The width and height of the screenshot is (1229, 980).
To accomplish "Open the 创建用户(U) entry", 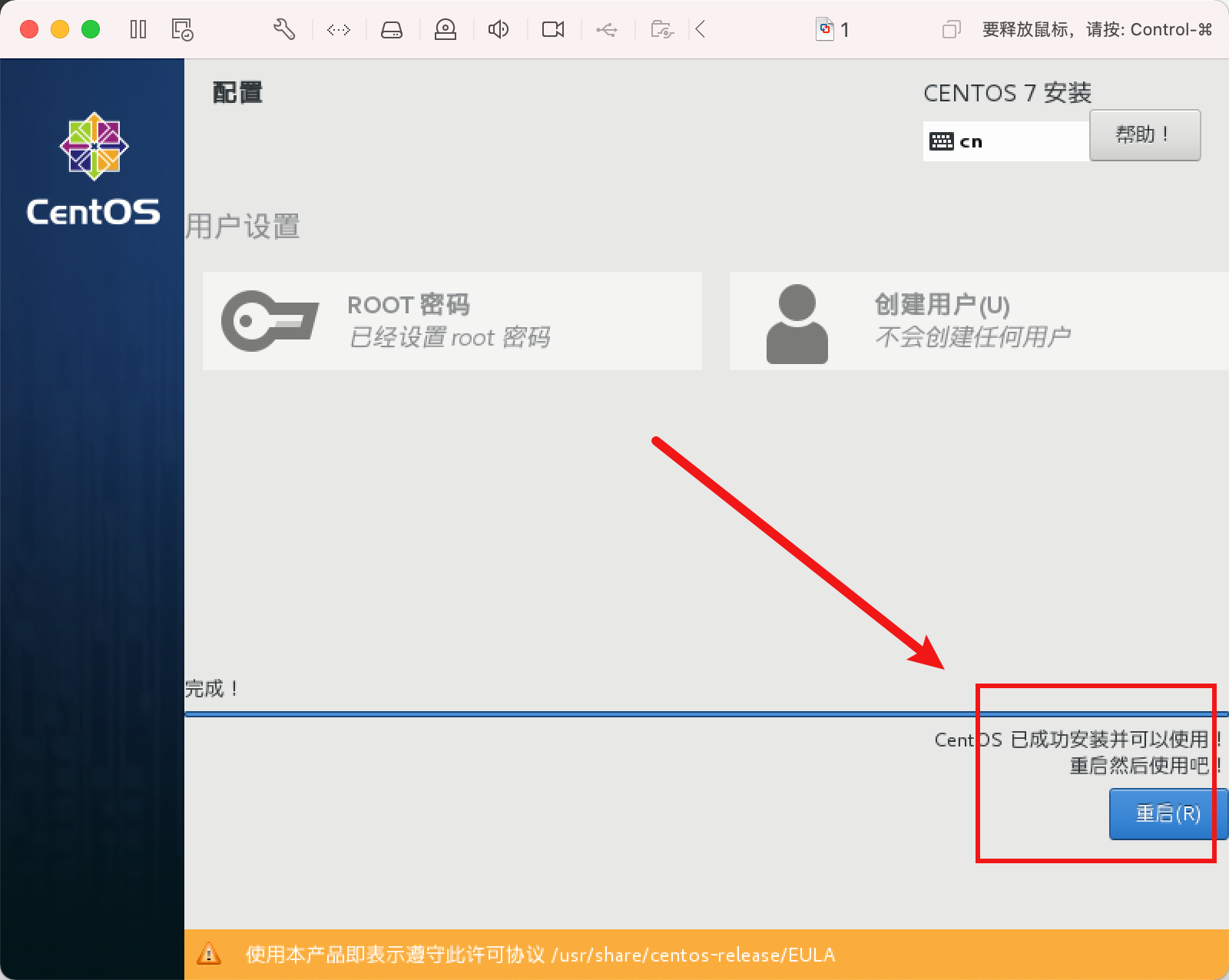I will (979, 321).
